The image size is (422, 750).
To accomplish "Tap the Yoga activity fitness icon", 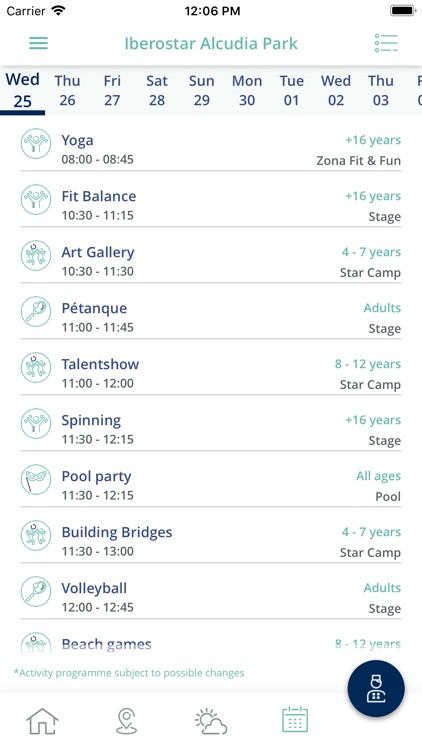I will [36, 143].
